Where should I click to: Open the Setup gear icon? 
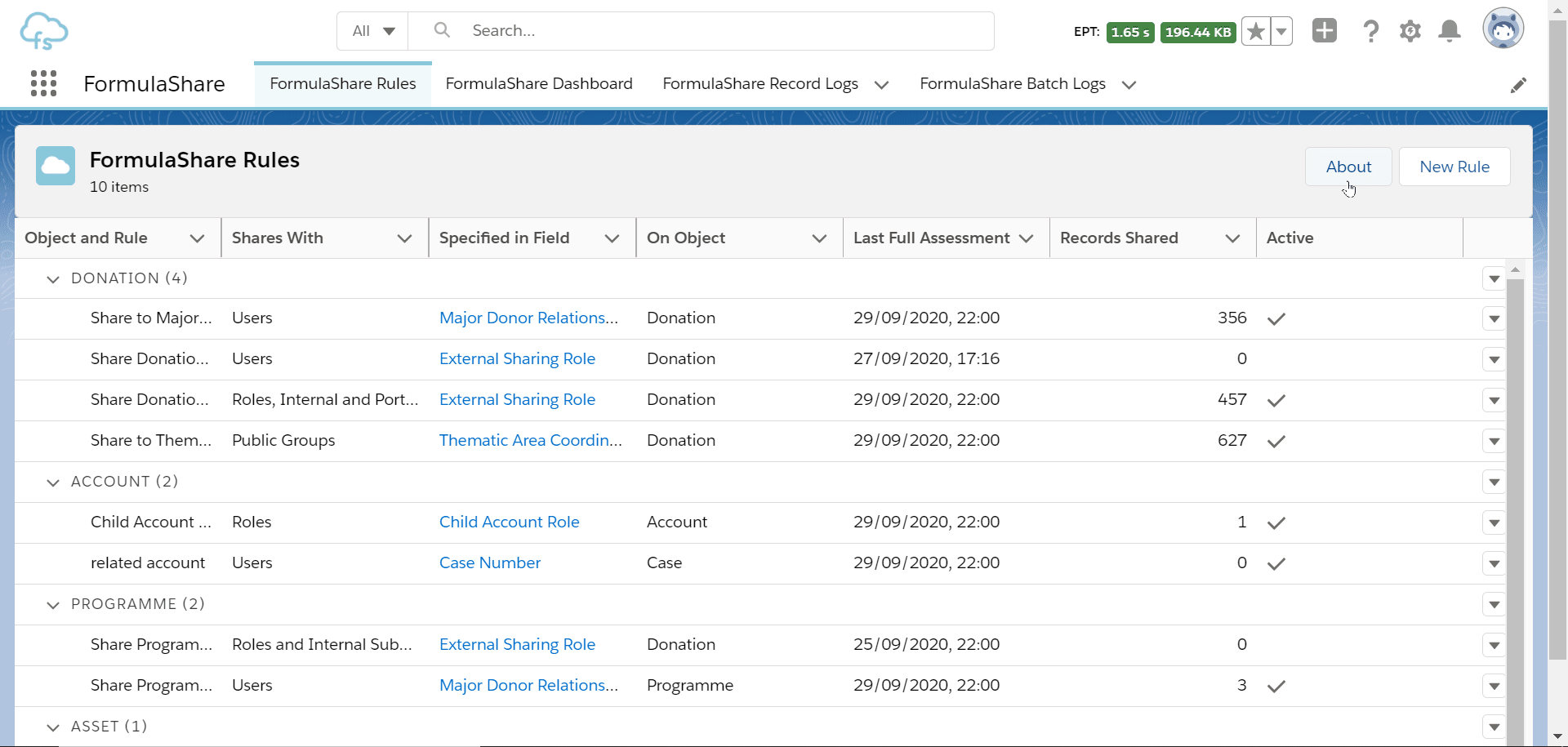[1410, 32]
